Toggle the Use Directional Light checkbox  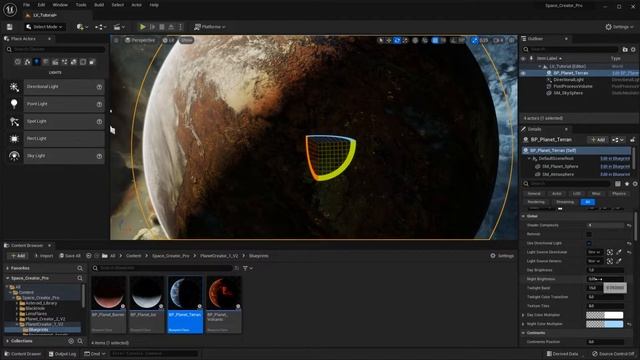pos(589,243)
